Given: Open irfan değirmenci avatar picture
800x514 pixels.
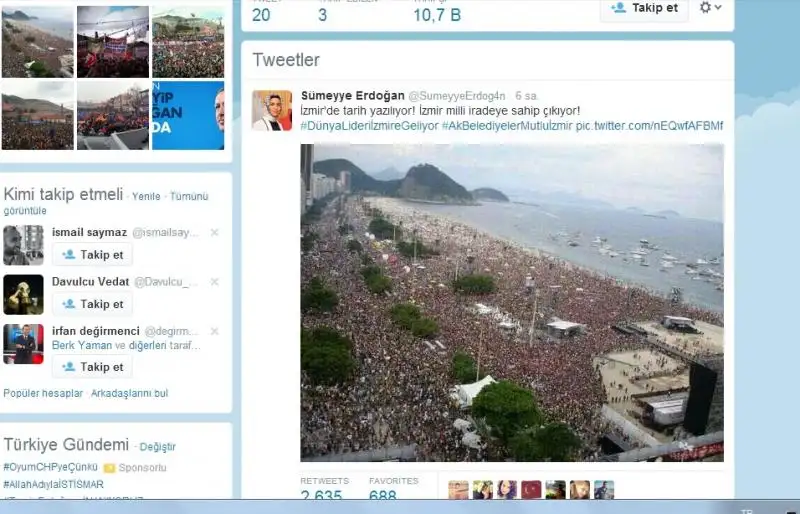Looking at the screenshot, I should point(23,344).
